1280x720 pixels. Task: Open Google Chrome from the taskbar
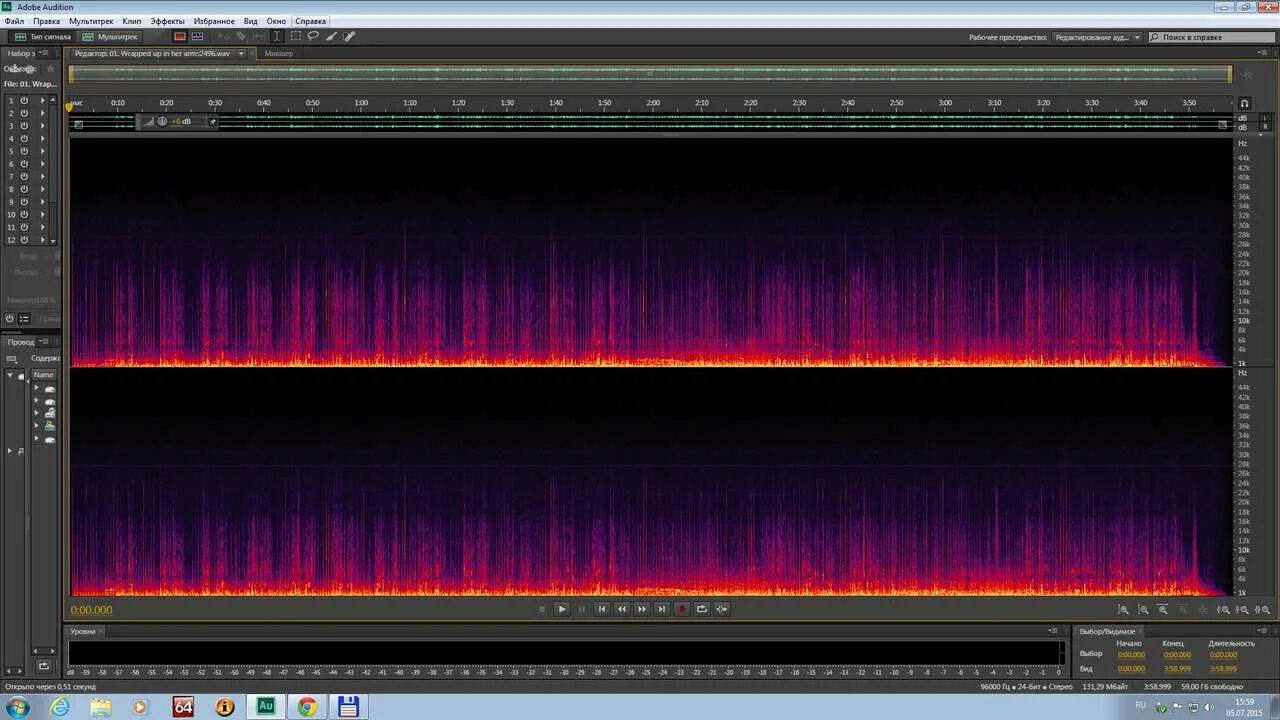pos(307,707)
